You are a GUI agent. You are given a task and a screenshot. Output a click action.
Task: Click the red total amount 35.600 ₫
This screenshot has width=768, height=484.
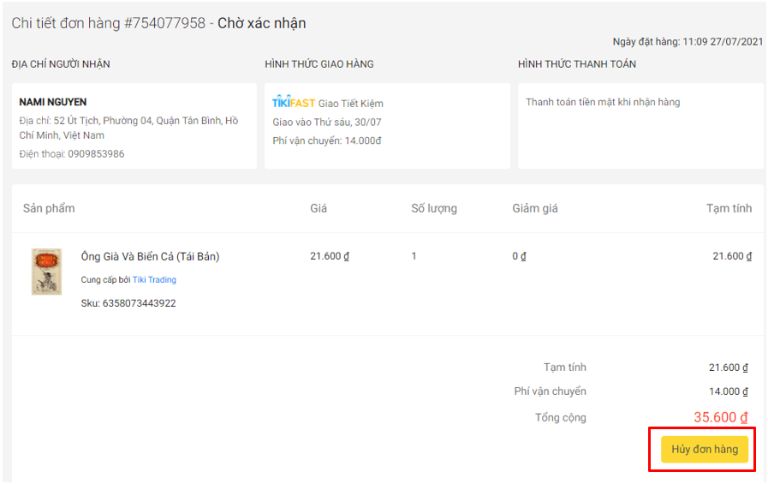pos(720,417)
